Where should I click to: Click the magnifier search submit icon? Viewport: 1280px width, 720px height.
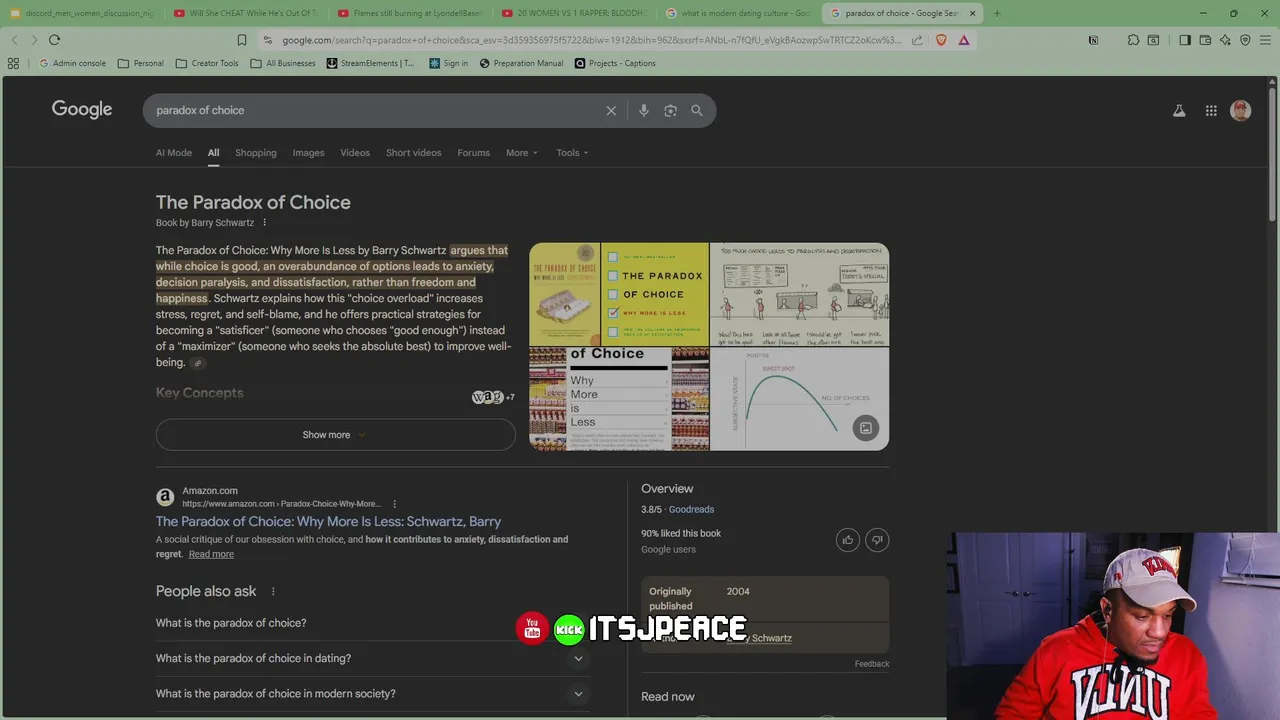697,111
